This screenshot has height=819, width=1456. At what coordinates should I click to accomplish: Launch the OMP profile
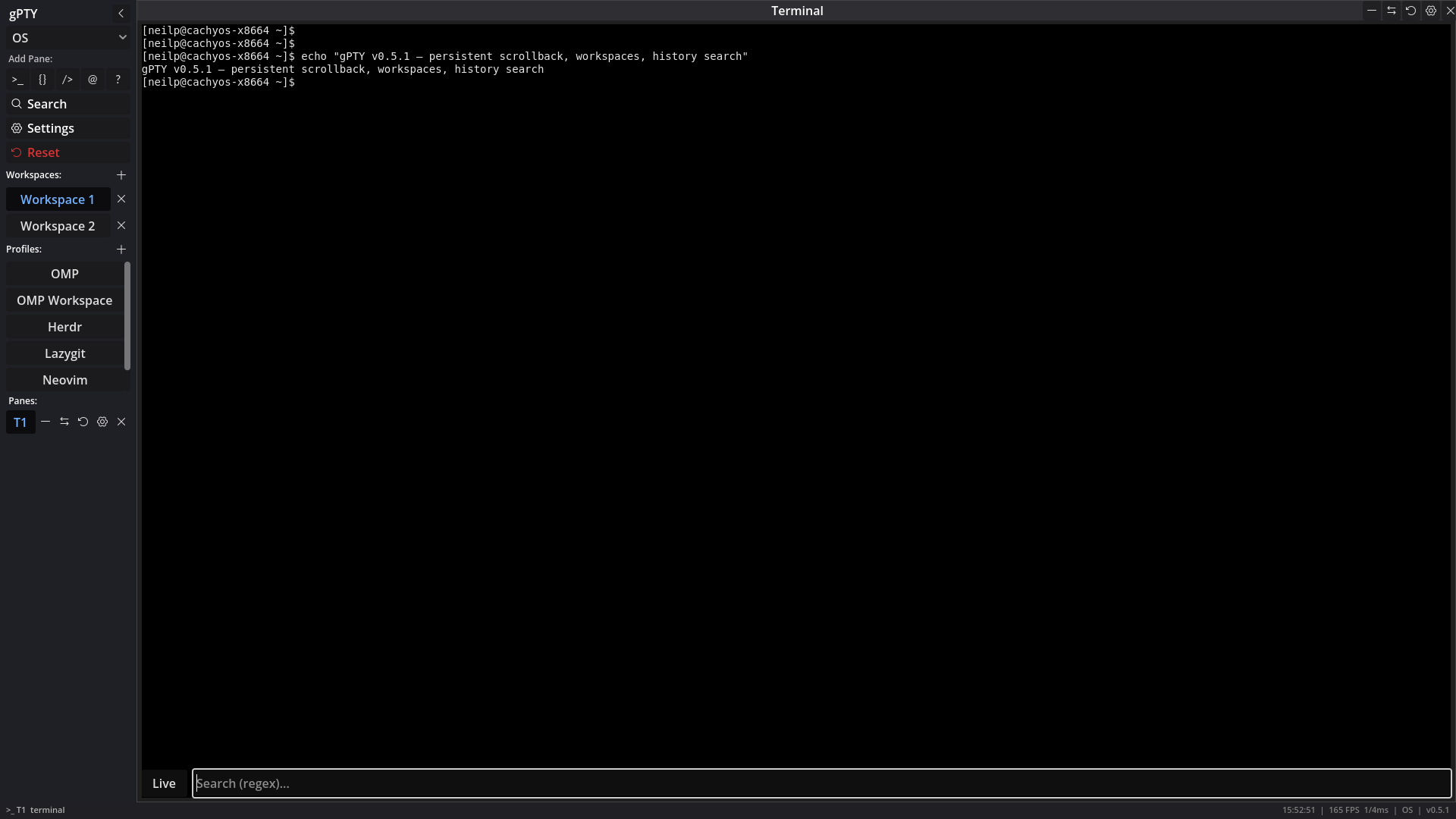pos(64,274)
